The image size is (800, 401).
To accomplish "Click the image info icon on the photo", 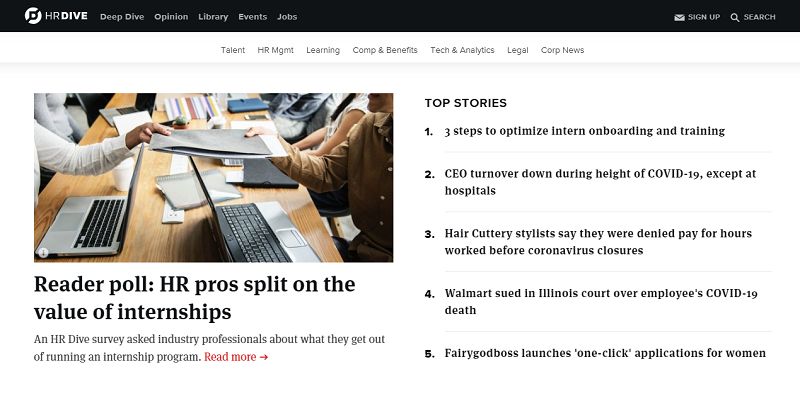I will (43, 252).
